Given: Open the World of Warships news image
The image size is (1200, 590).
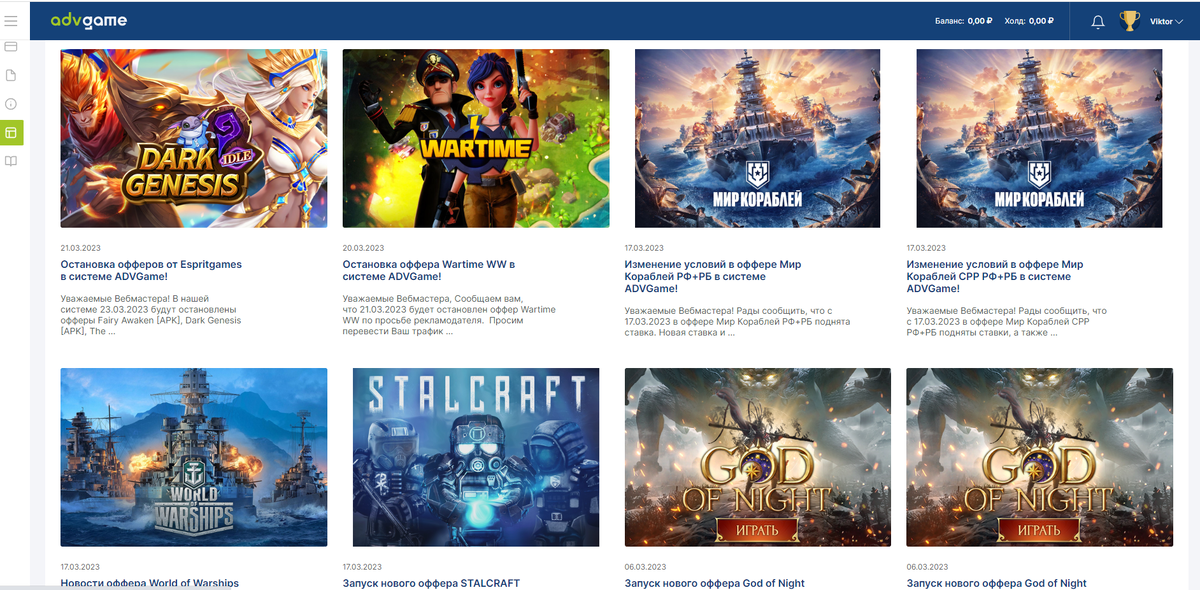Looking at the screenshot, I should point(194,457).
